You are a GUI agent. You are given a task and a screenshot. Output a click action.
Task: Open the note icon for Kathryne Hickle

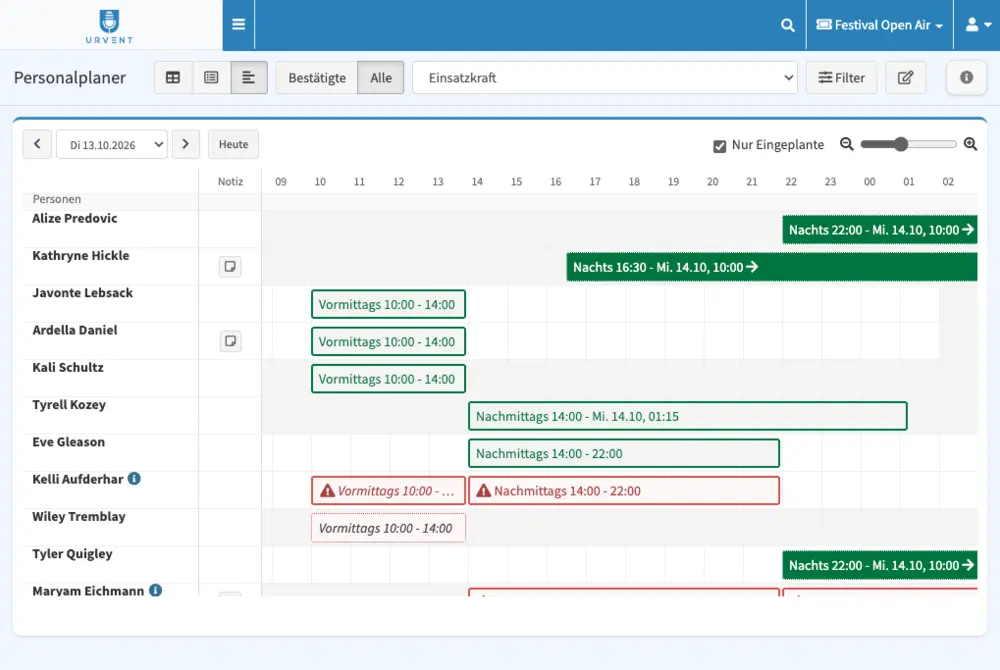pyautogui.click(x=230, y=266)
